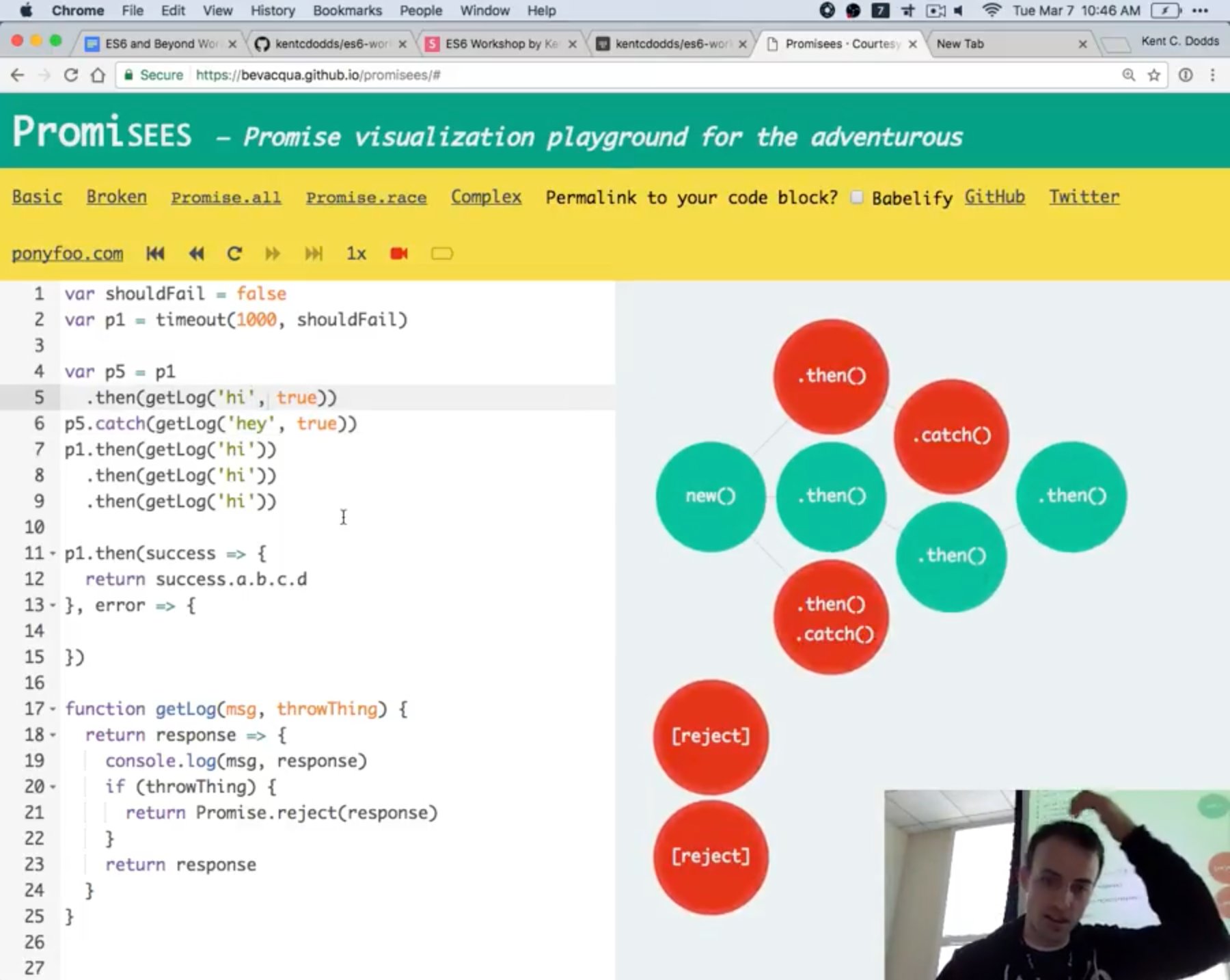Image resolution: width=1230 pixels, height=980 pixels.
Task: Skip to end of promise animation
Action: pos(314,254)
